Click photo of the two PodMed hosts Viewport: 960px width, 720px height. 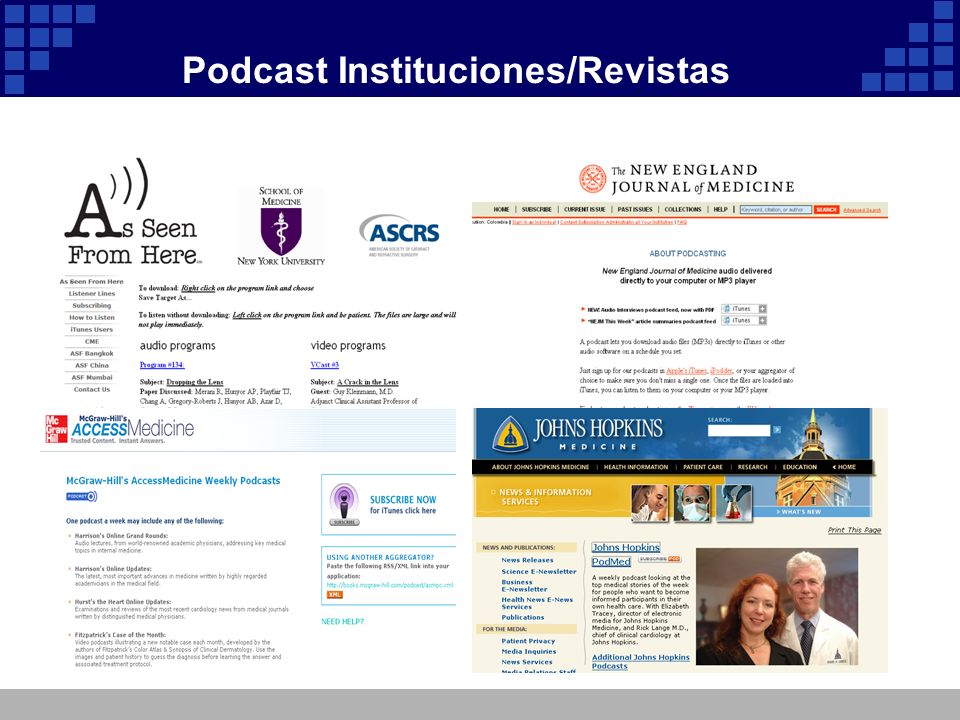(777, 607)
